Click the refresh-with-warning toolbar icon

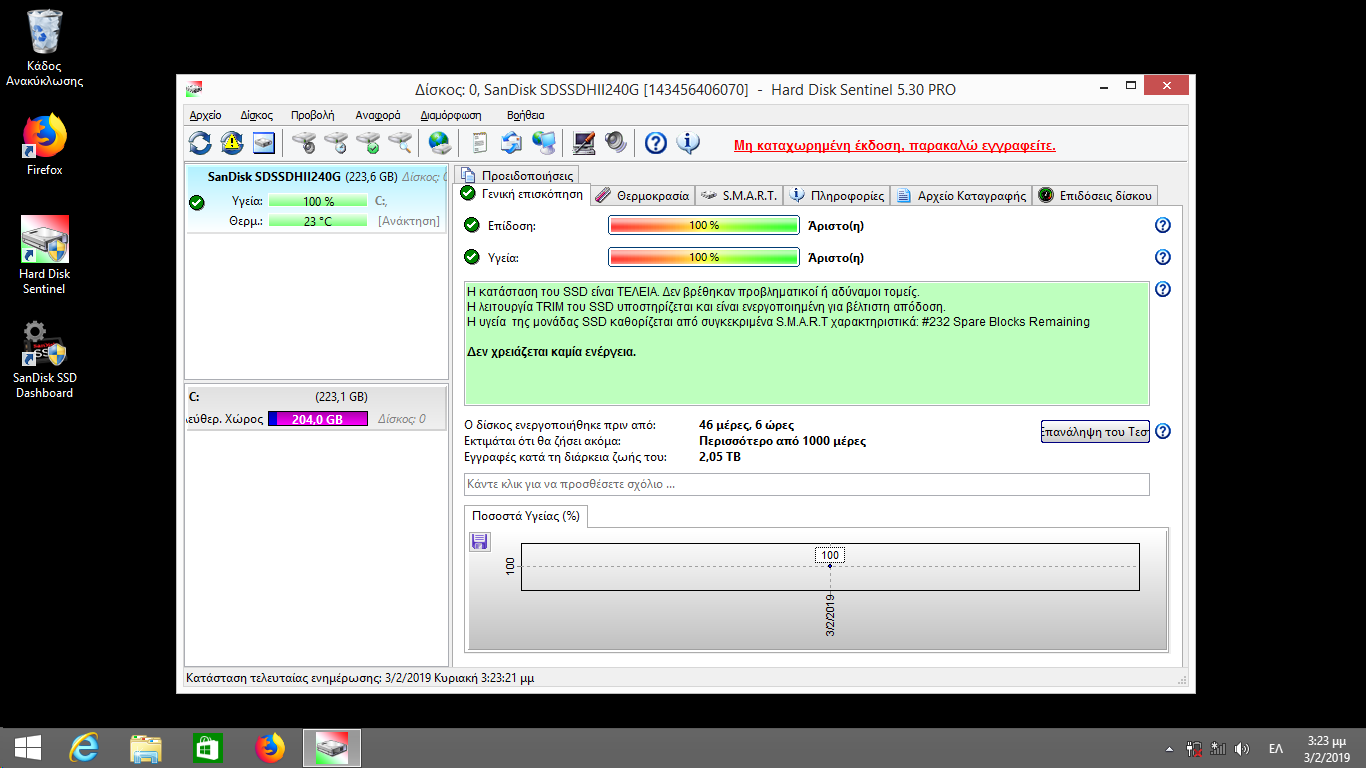232,143
